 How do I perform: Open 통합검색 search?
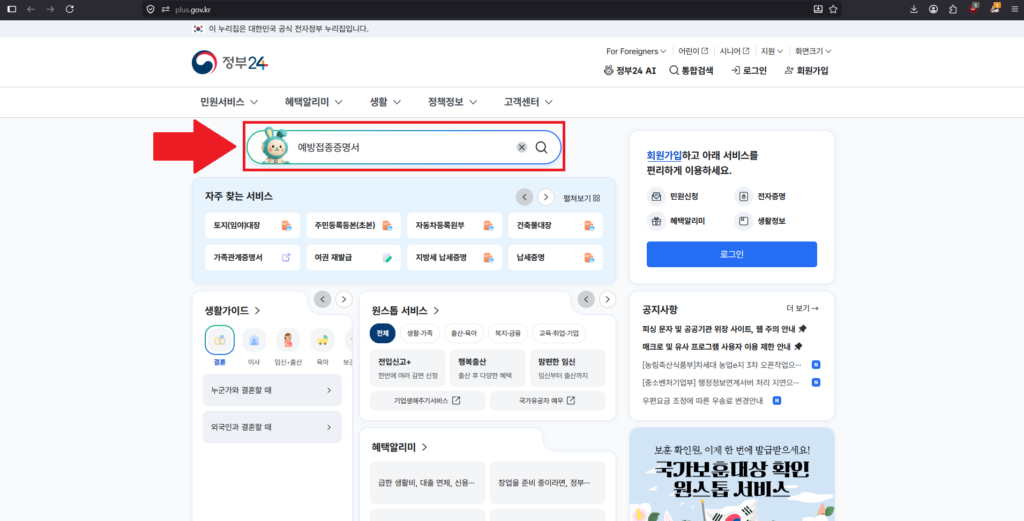click(691, 71)
